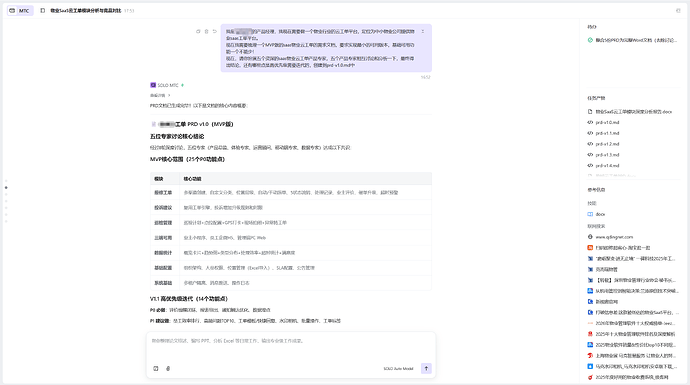Click the red favicon on the last search reference
Screen dimensions: 690x385
click(x=590, y=377)
